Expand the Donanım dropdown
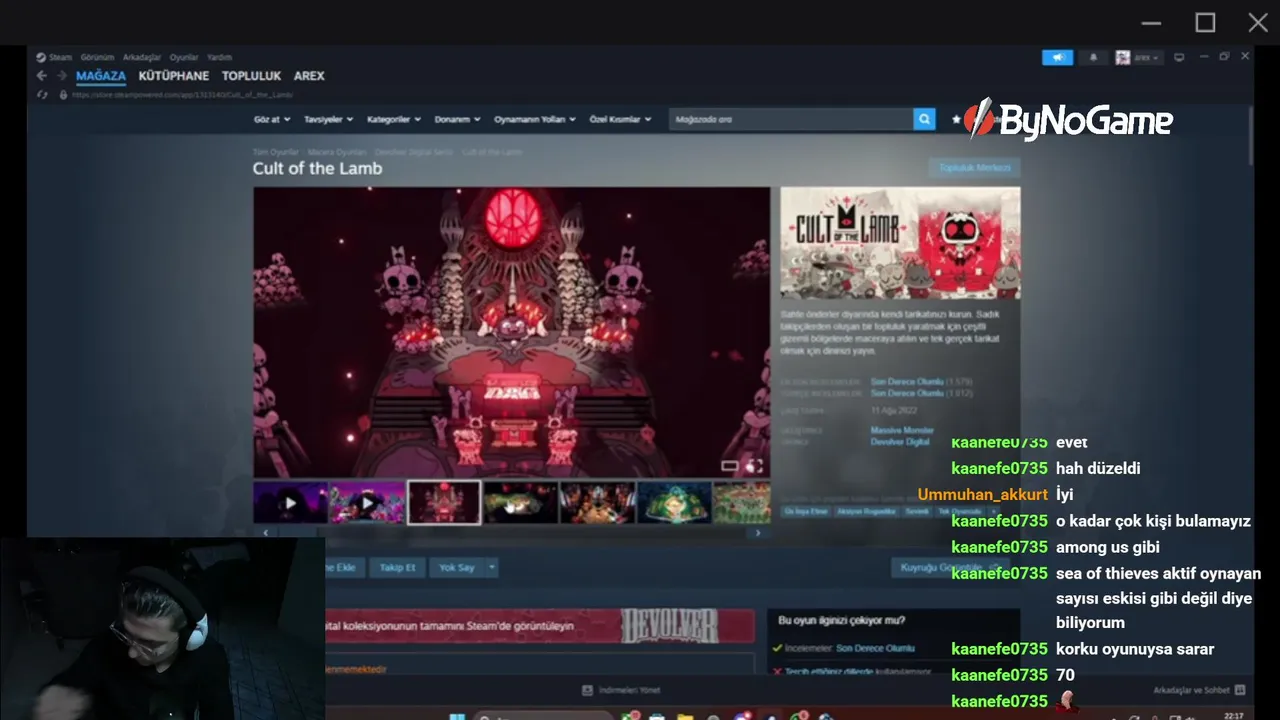The height and width of the screenshot is (720, 1280). pyautogui.click(x=457, y=119)
